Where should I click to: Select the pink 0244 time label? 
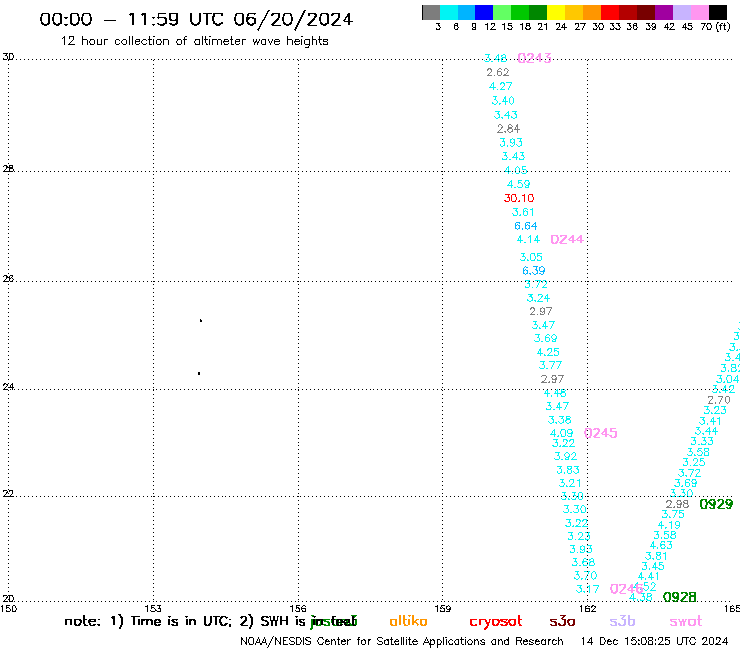tap(567, 239)
